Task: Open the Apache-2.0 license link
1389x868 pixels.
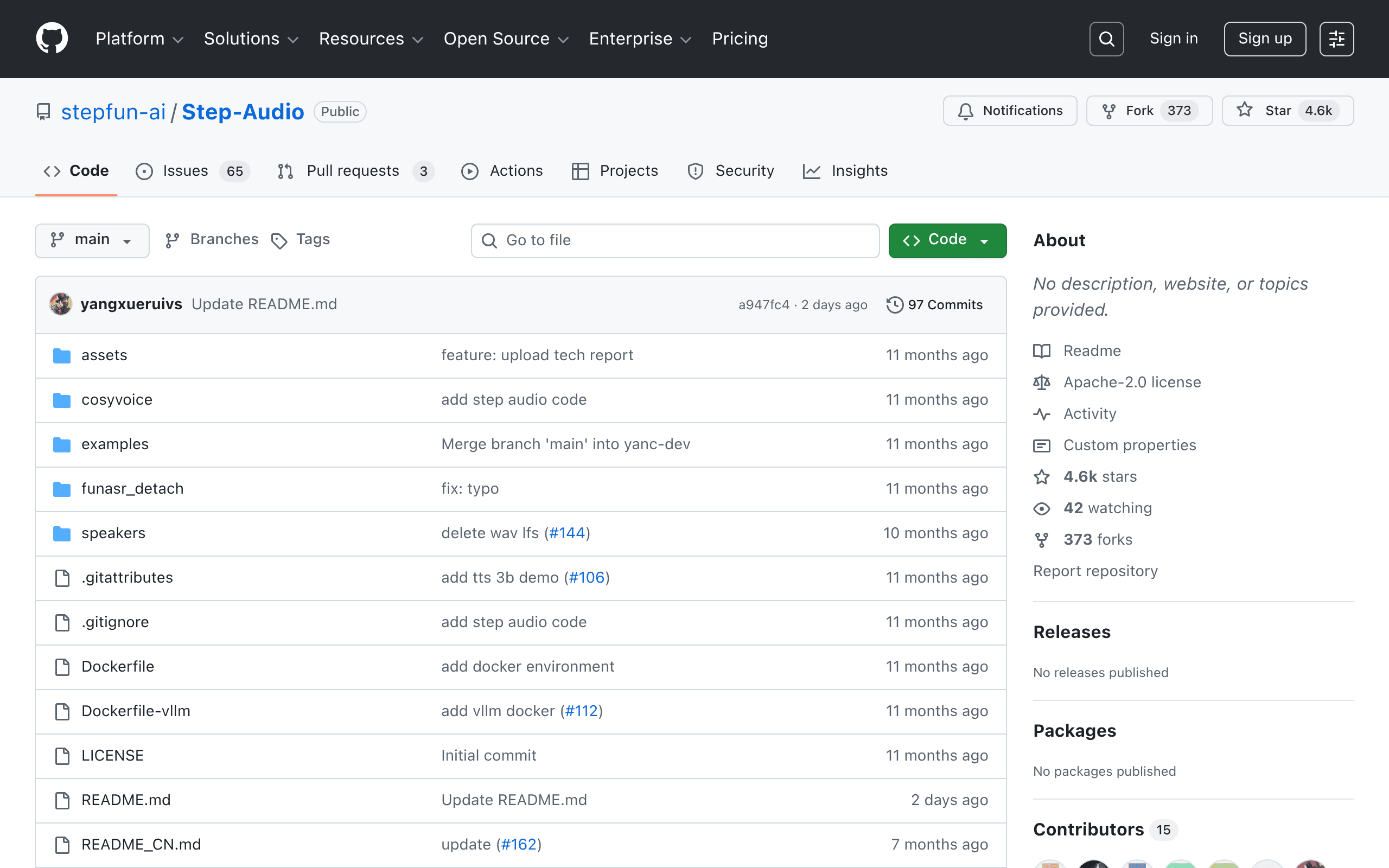Action: point(1132,382)
